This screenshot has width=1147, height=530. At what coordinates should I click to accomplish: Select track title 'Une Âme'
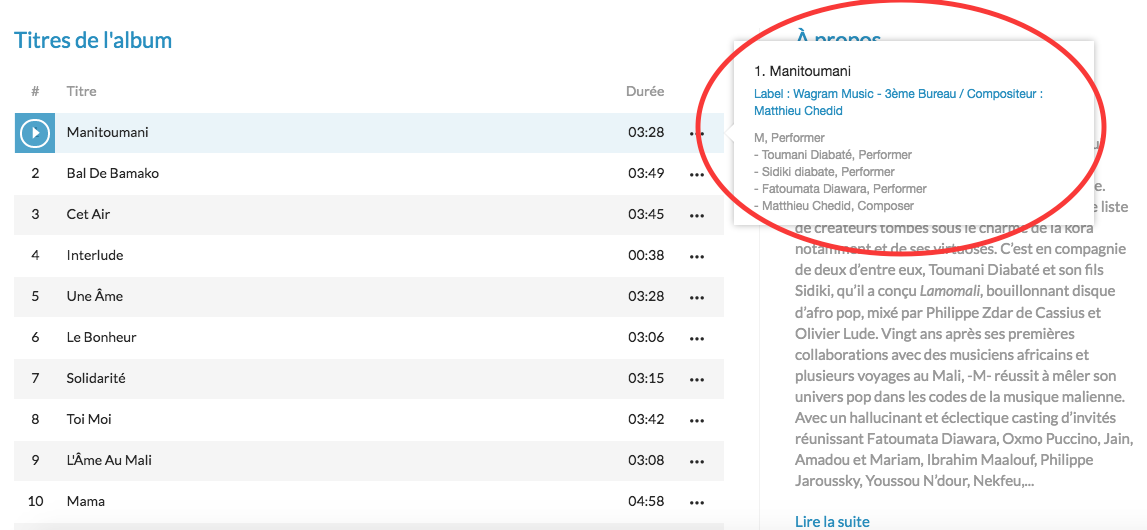click(95, 296)
